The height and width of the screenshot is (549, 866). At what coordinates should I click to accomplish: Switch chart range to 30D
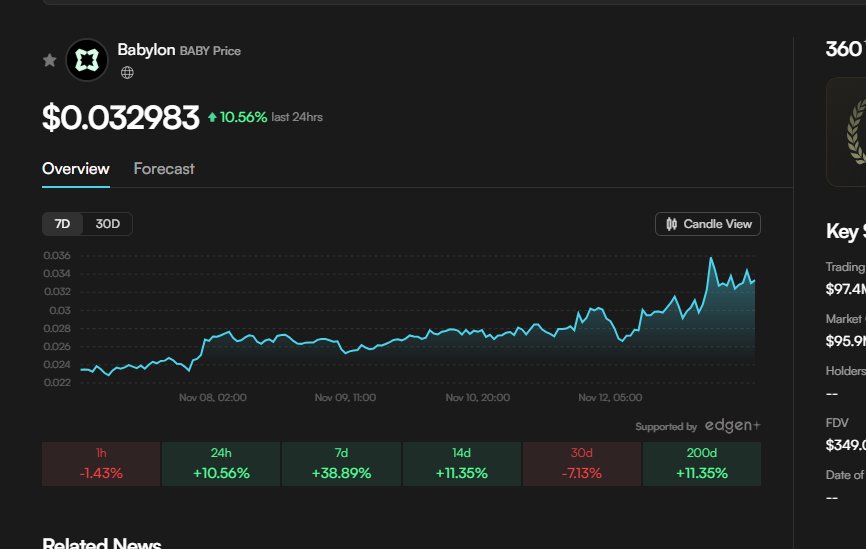(107, 224)
